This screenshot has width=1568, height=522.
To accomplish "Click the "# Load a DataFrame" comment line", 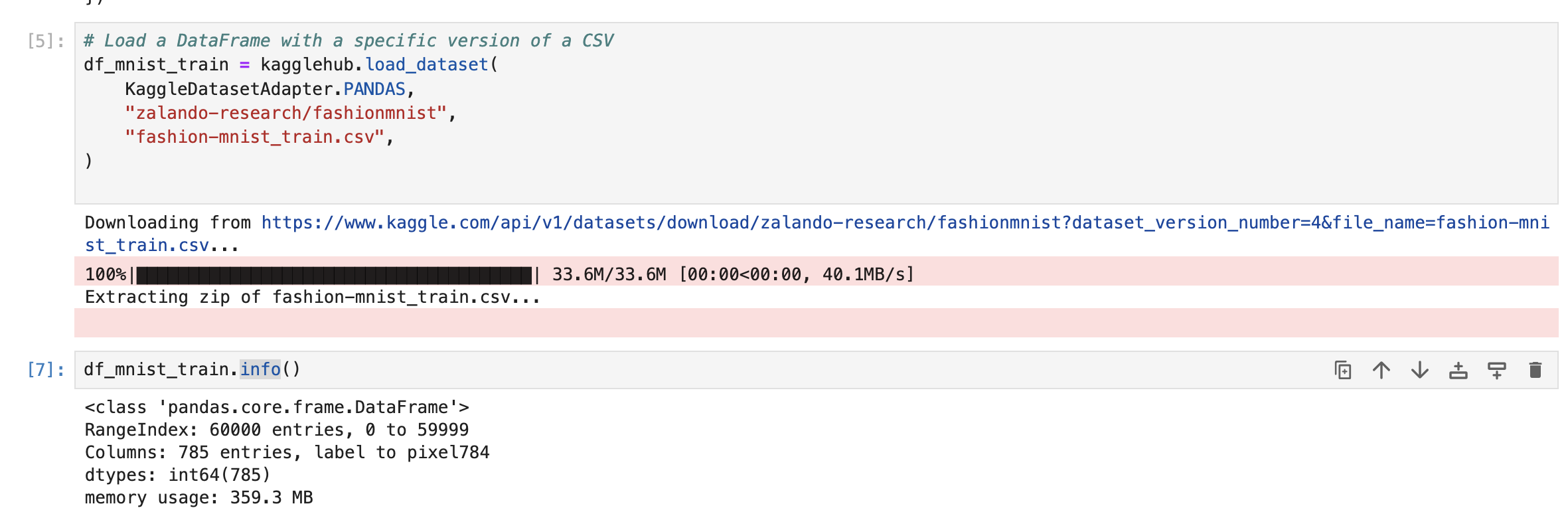I will click(x=348, y=41).
